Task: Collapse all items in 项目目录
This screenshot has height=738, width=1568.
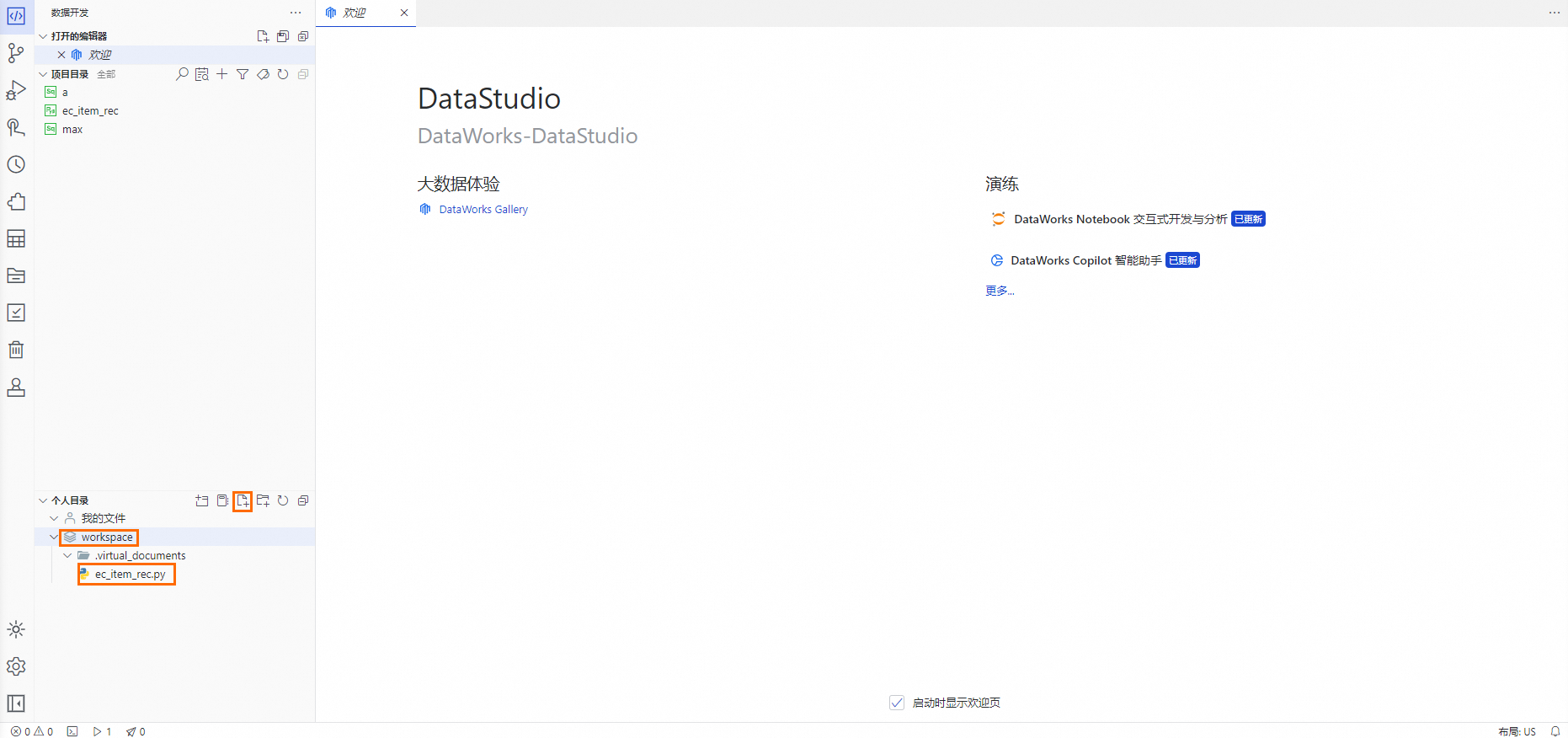Action: [x=303, y=74]
